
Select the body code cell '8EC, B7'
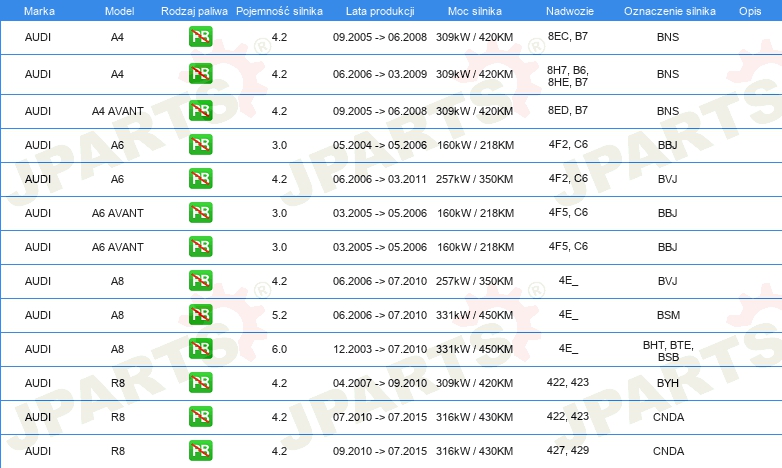(x=568, y=36)
